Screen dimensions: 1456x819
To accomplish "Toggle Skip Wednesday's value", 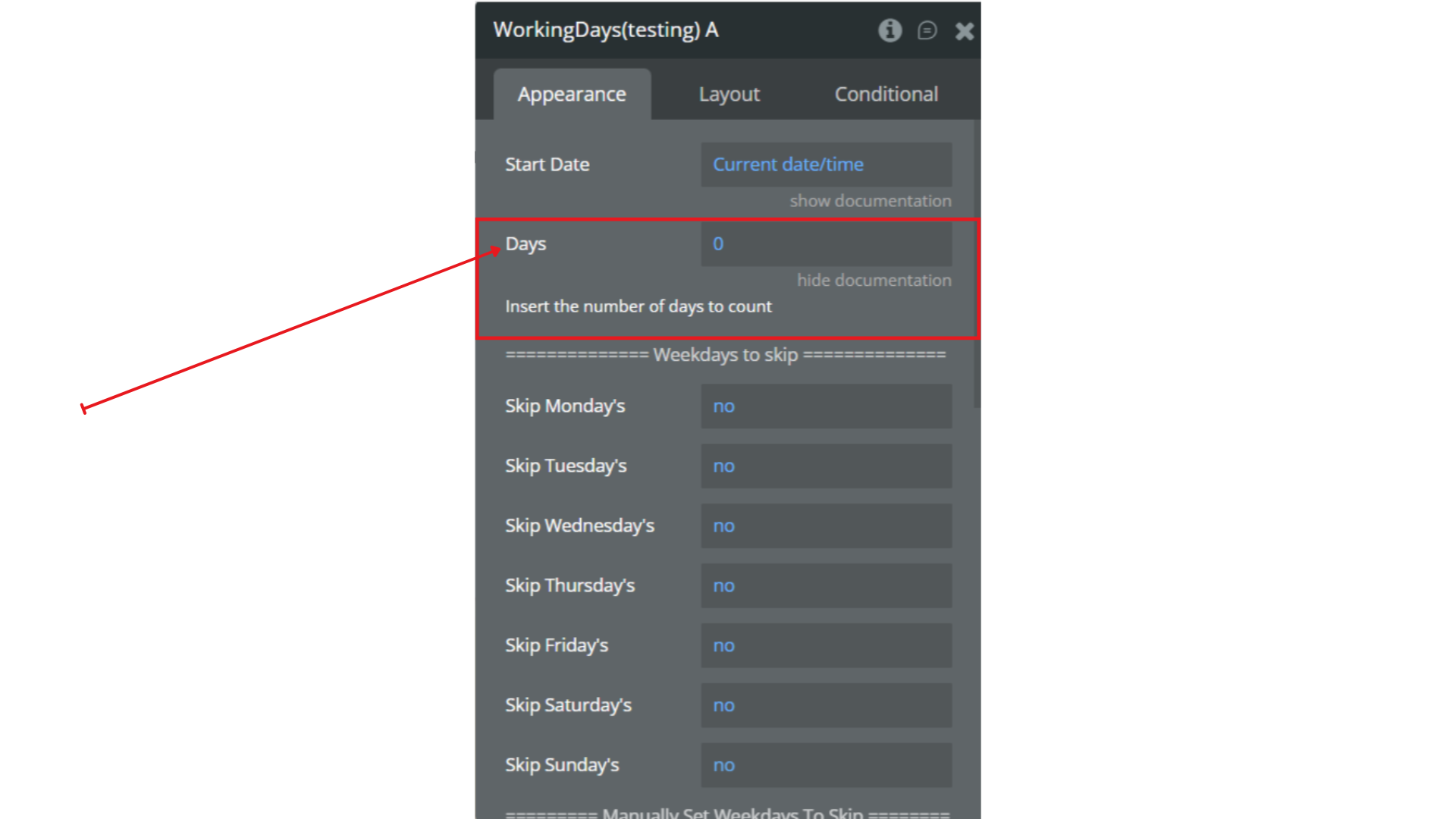I will point(826,526).
